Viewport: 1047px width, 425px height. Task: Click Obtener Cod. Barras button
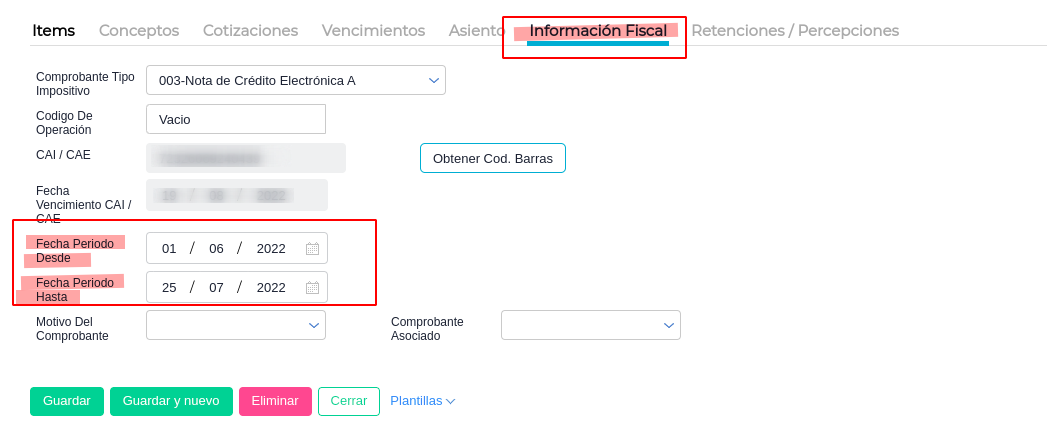click(x=493, y=158)
